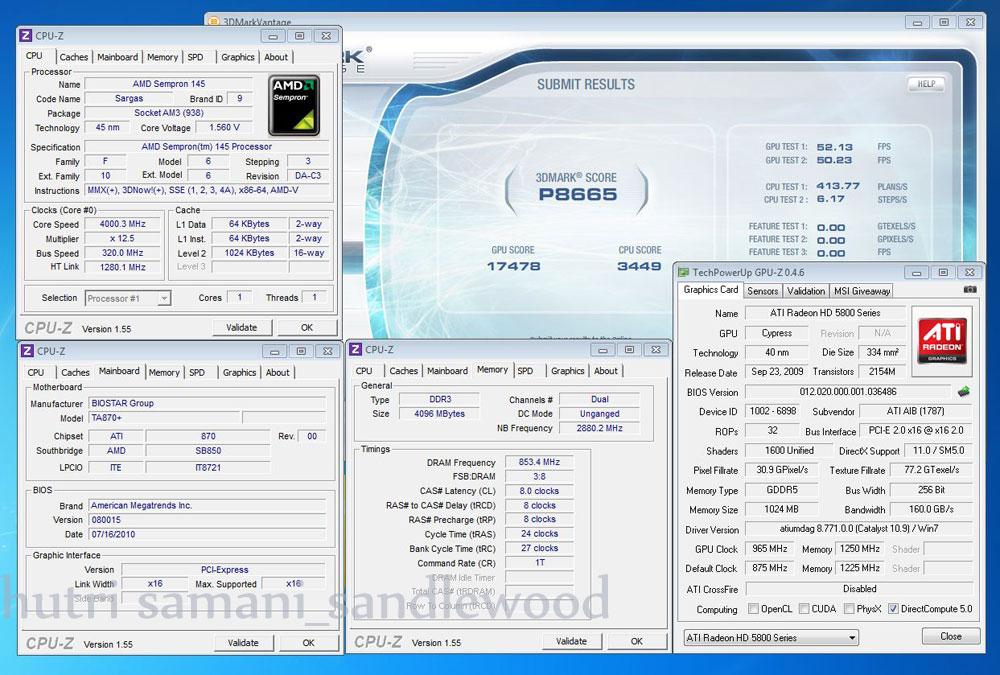Toggle the OpenCL checkbox in GPU-Z
The height and width of the screenshot is (675, 1000).
753,609
